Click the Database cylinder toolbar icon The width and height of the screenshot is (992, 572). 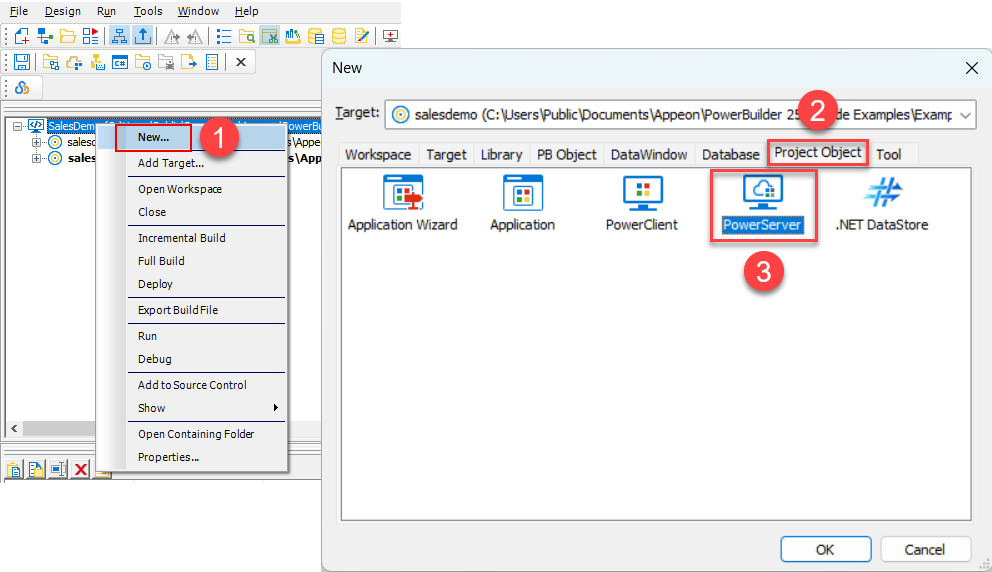[339, 36]
